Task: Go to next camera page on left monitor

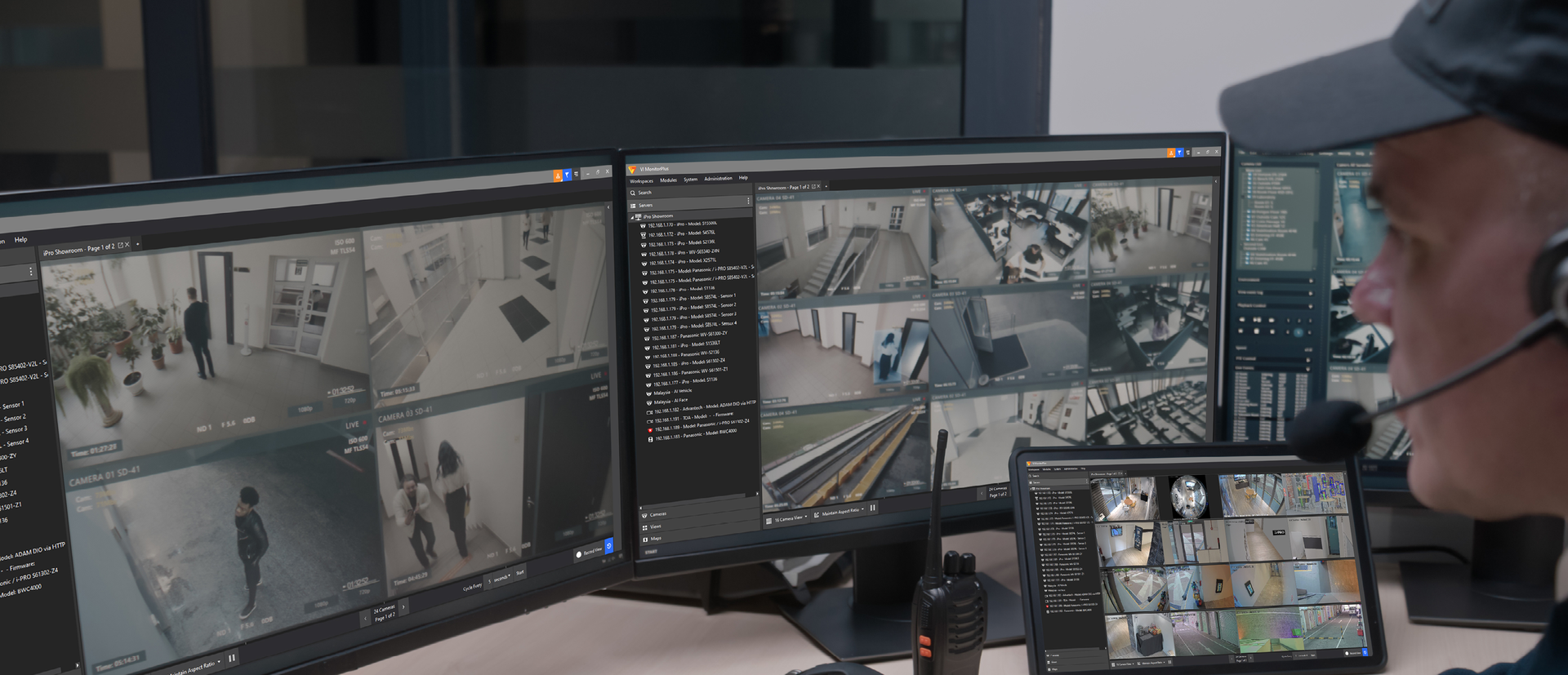Action: 403,606
